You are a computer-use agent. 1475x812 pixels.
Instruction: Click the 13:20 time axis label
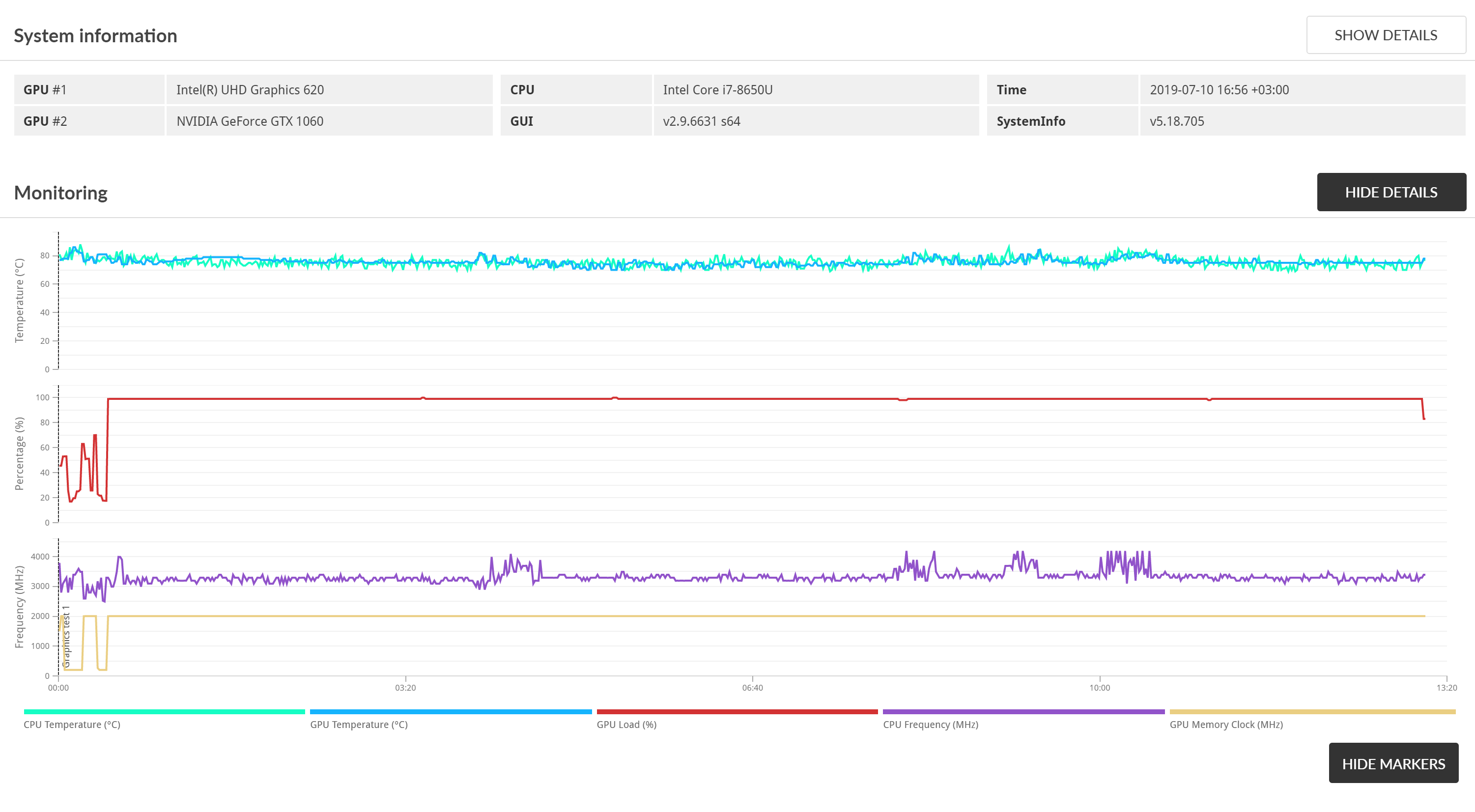pos(1447,688)
